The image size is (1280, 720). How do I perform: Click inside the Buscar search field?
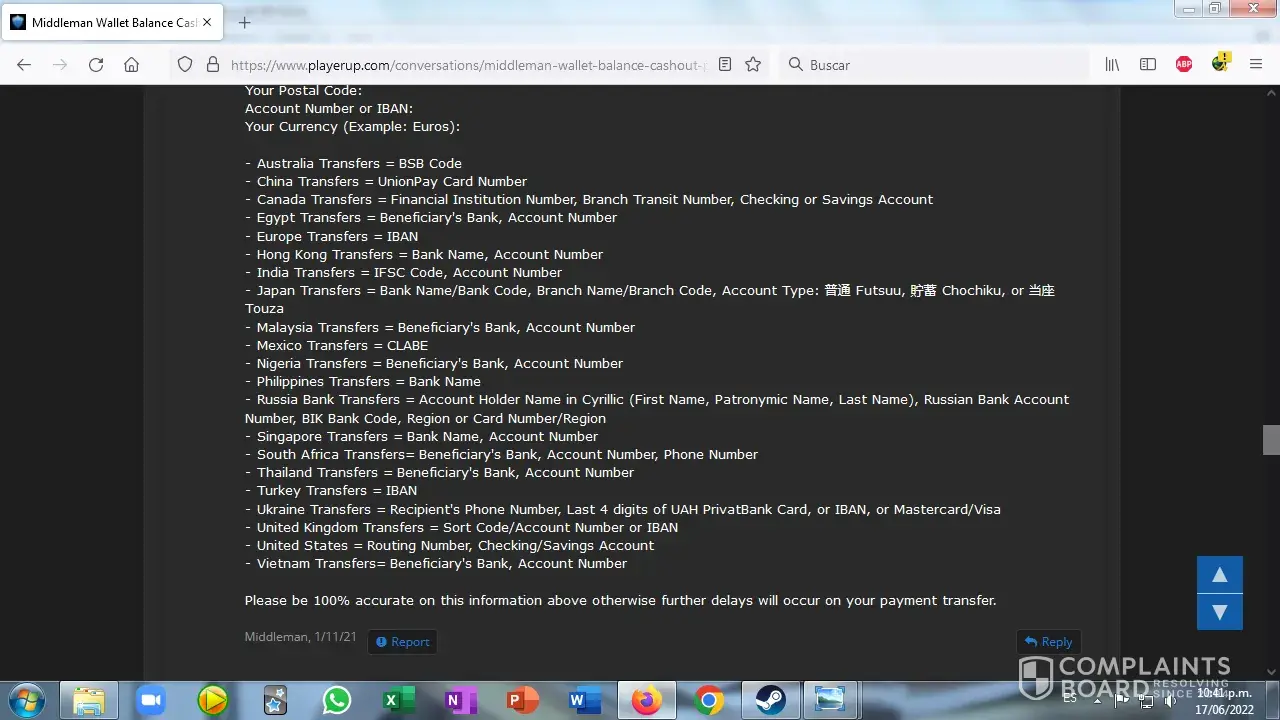click(940, 64)
